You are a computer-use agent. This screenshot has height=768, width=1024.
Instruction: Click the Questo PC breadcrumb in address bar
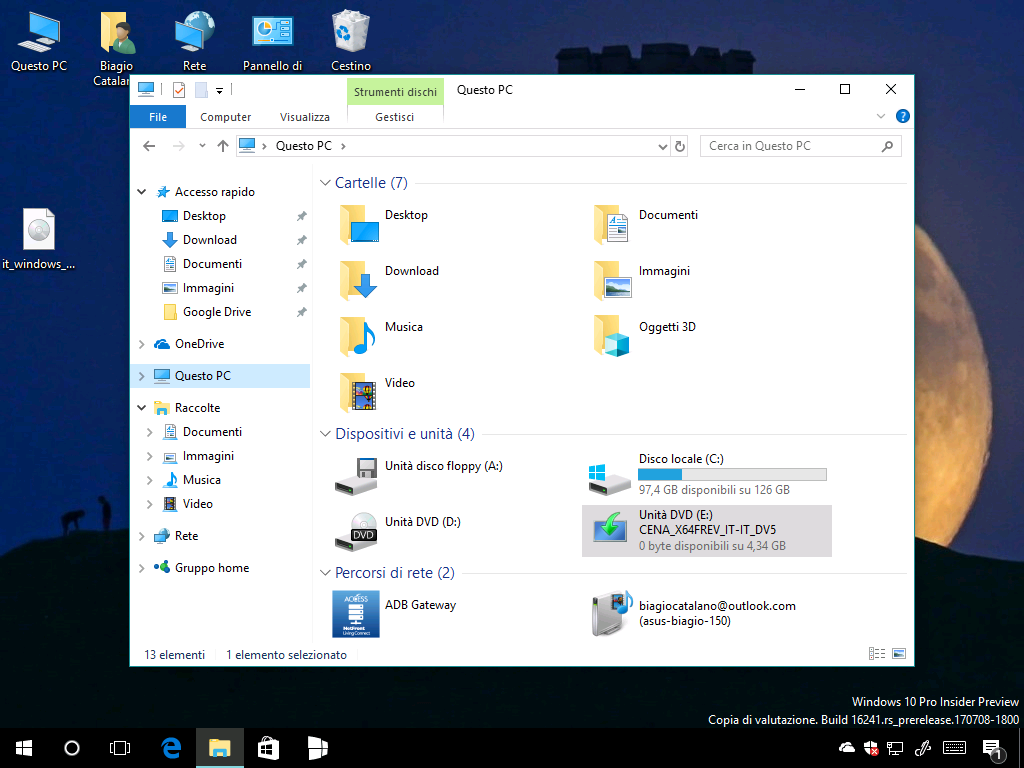point(304,146)
